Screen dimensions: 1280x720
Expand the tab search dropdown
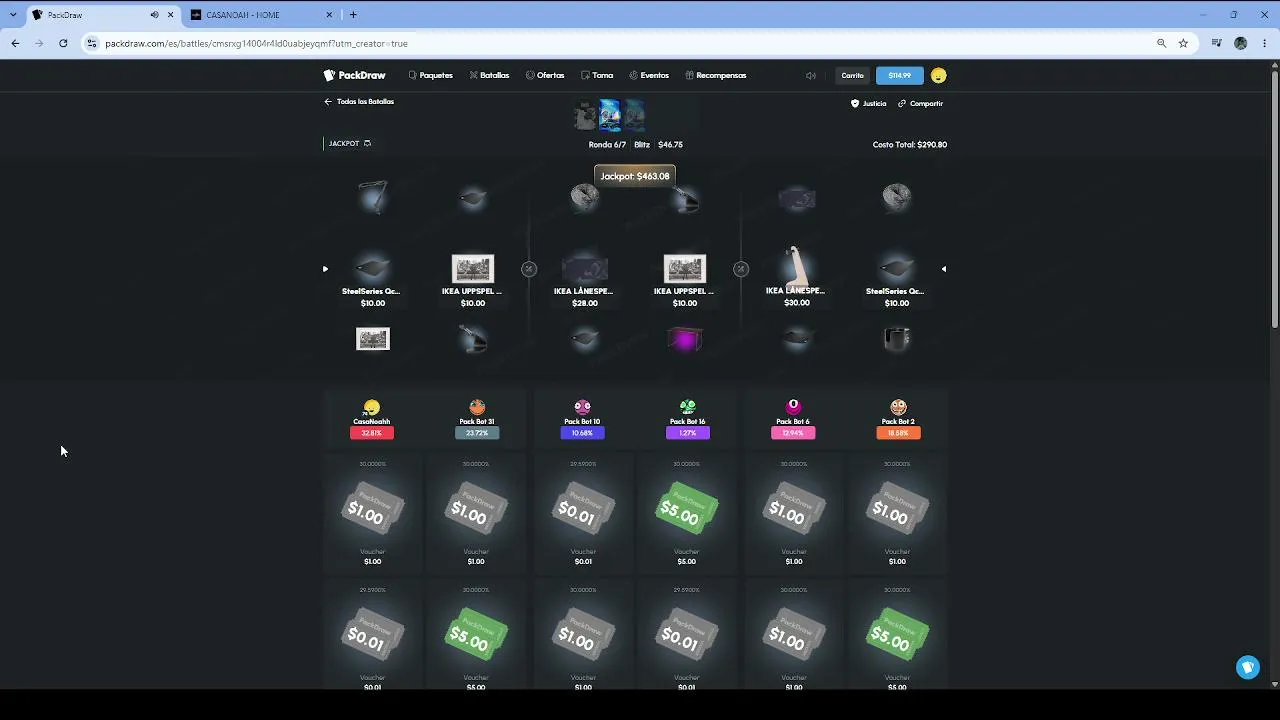click(13, 15)
